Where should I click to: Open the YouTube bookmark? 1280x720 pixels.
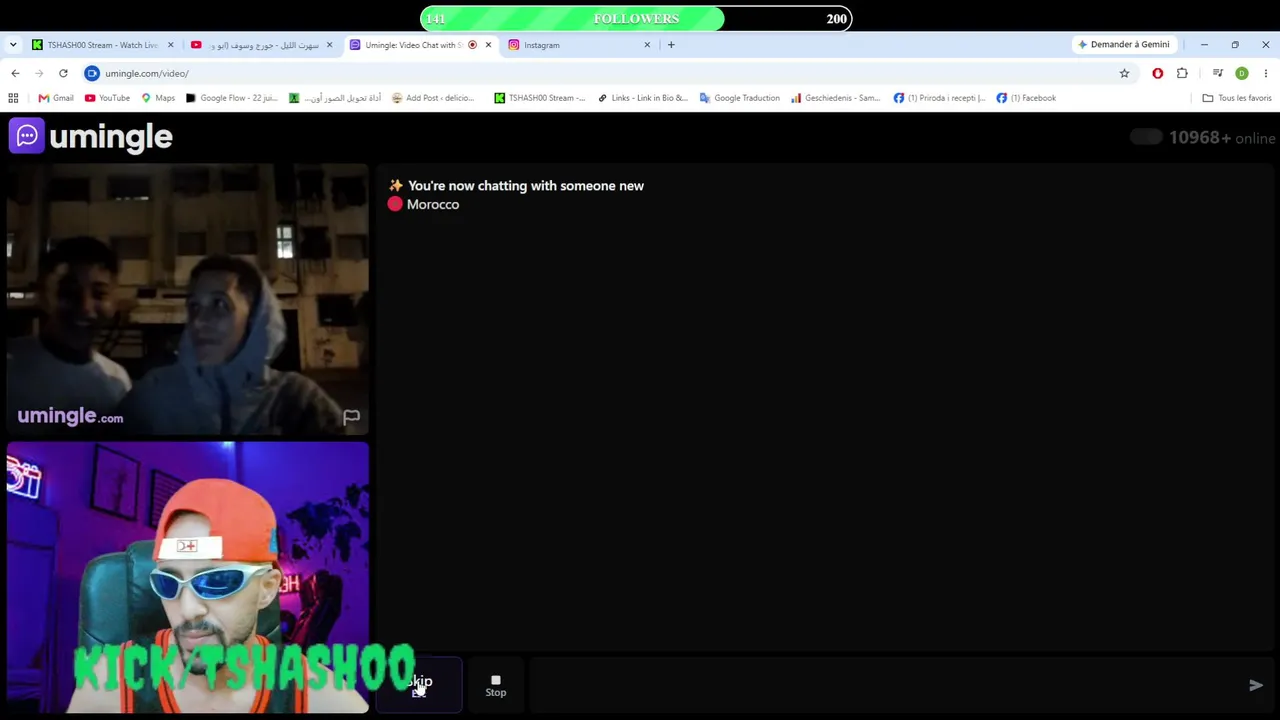pos(107,98)
